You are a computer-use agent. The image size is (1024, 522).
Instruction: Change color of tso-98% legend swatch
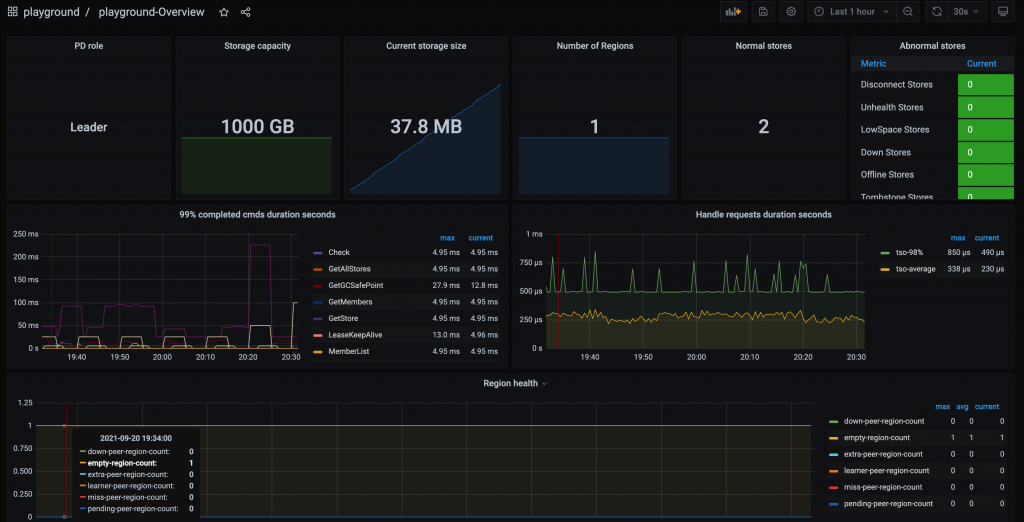[886, 252]
